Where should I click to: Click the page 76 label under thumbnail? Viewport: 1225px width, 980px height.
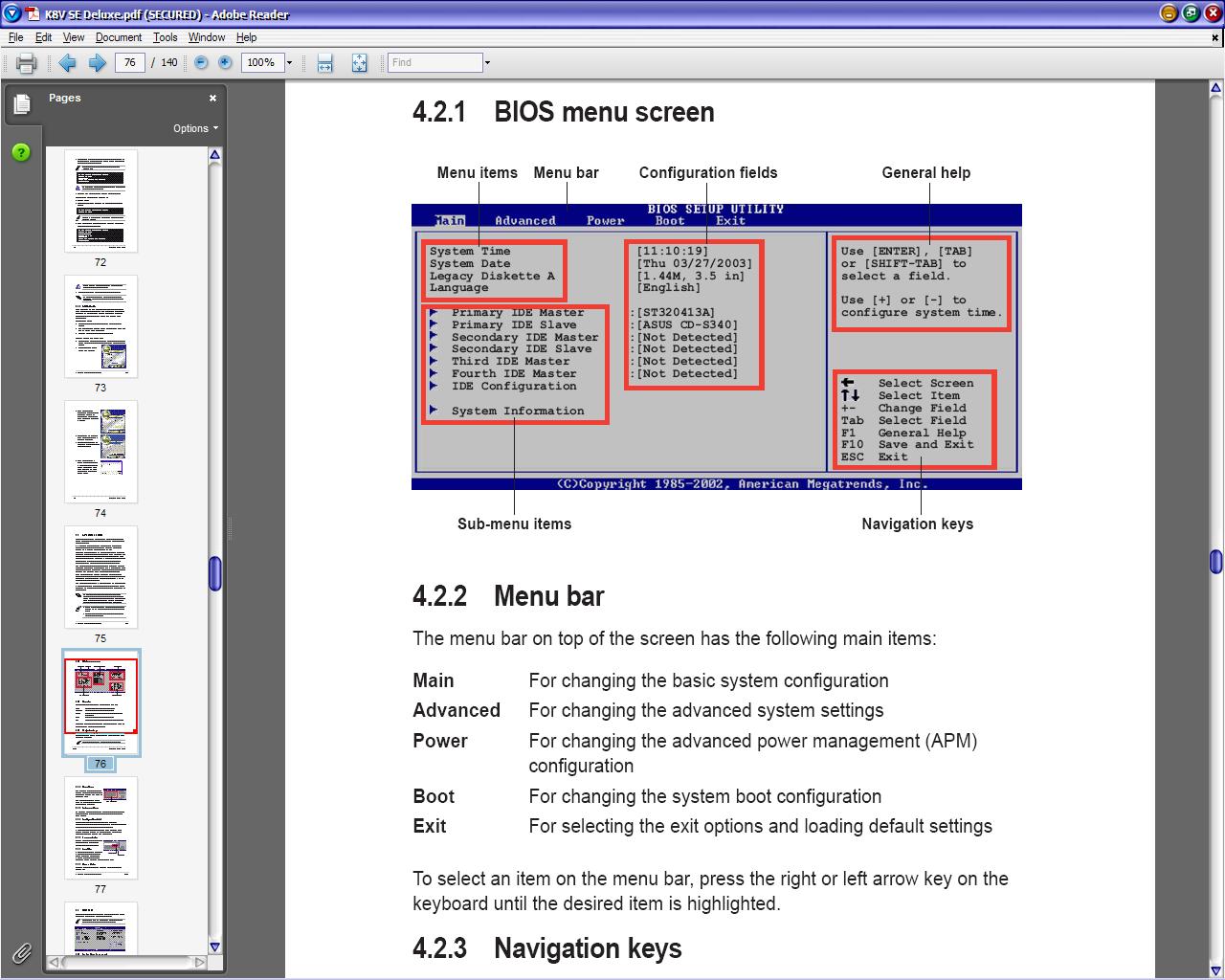[100, 764]
